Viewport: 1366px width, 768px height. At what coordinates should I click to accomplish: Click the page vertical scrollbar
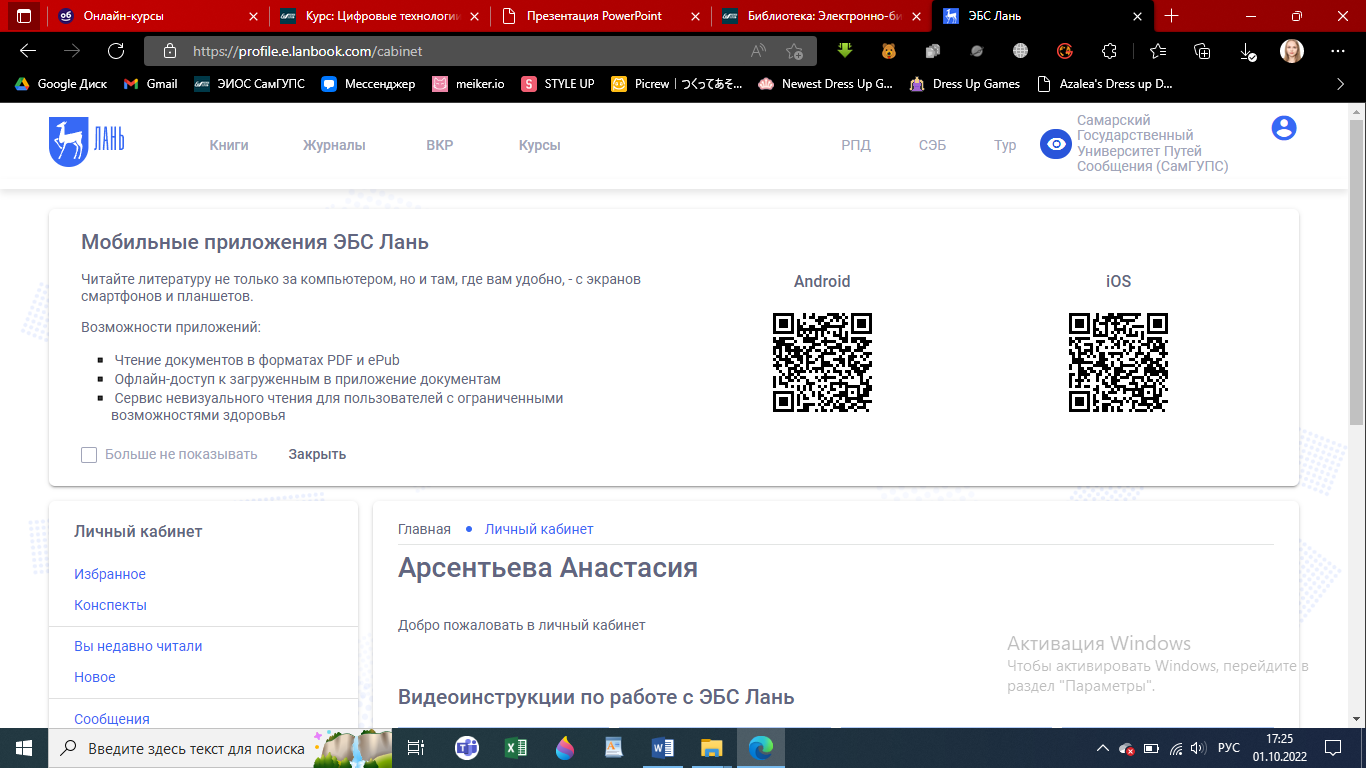pyautogui.click(x=1357, y=270)
